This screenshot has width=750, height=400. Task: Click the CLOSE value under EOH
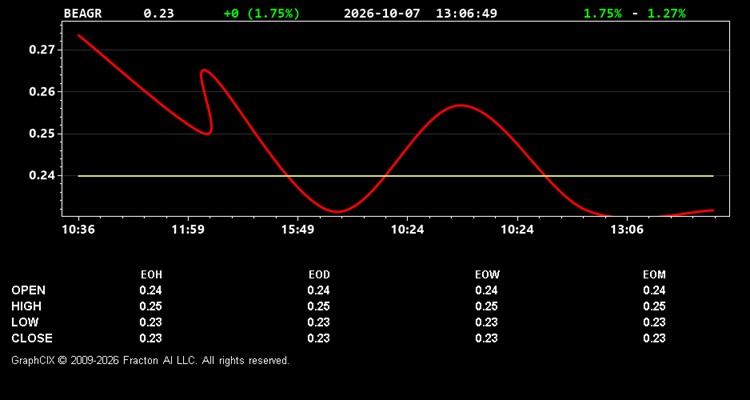[x=151, y=338]
